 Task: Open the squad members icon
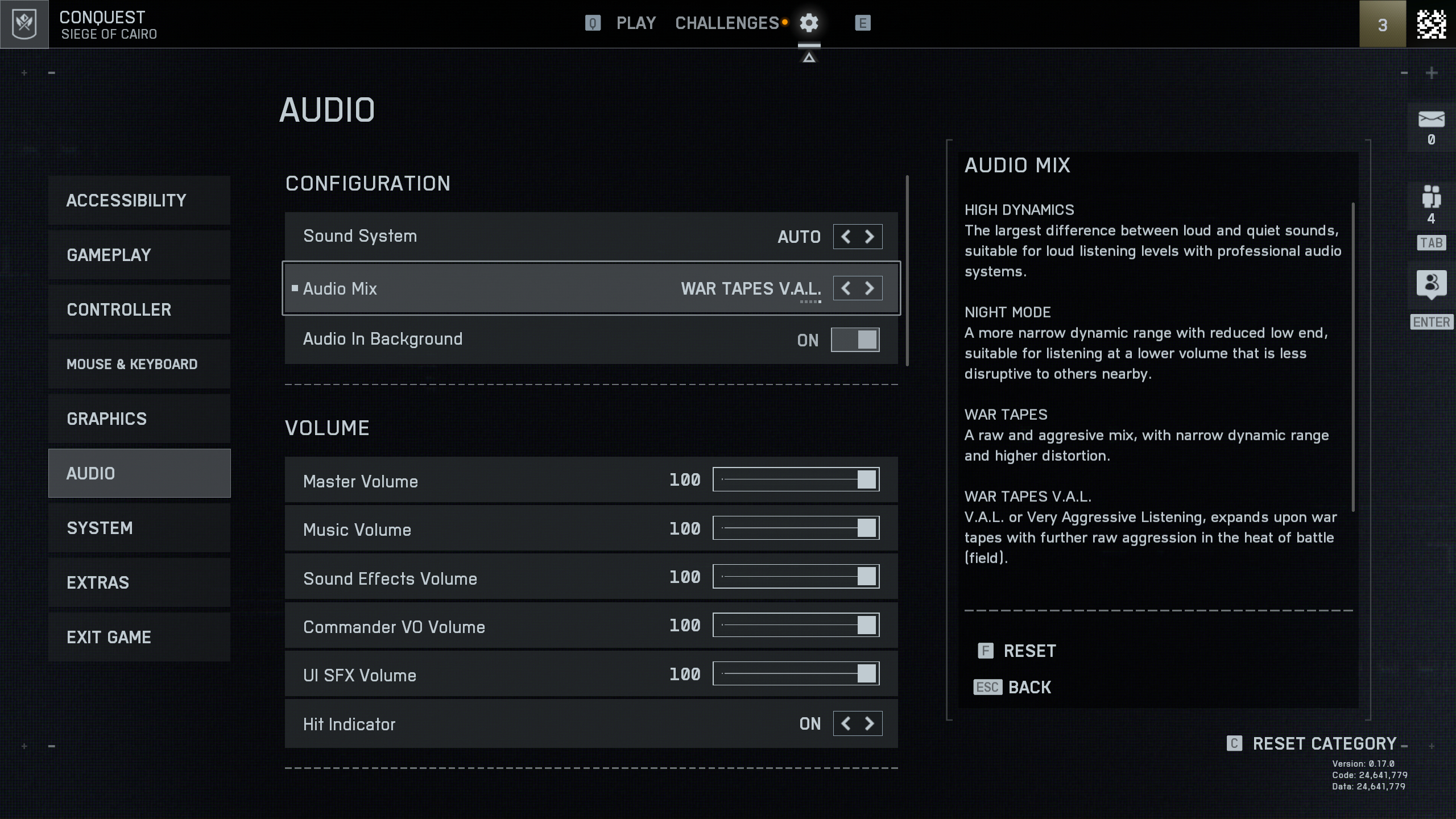[1431, 197]
